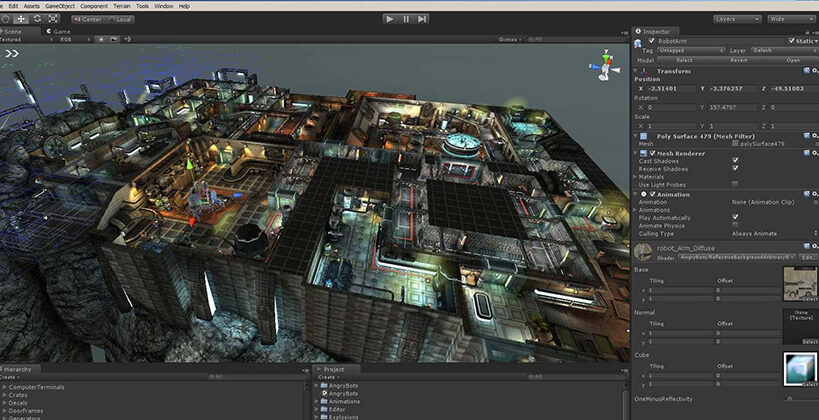Open Mesh Filter component help icon

tap(806, 136)
